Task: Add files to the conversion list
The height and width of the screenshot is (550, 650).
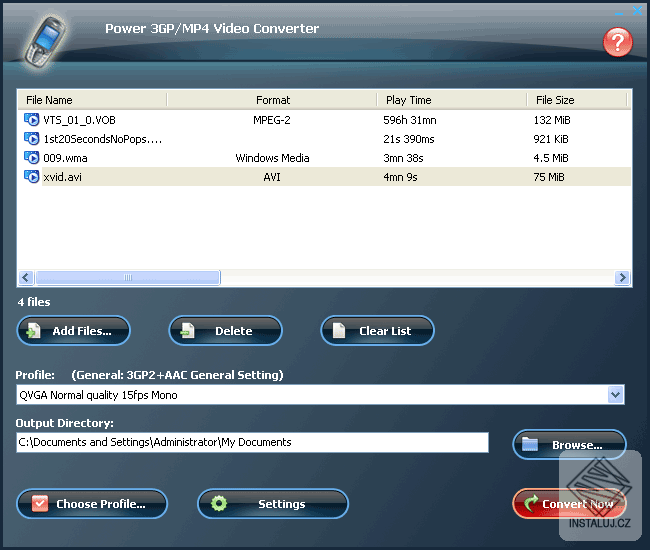Action: point(73,331)
